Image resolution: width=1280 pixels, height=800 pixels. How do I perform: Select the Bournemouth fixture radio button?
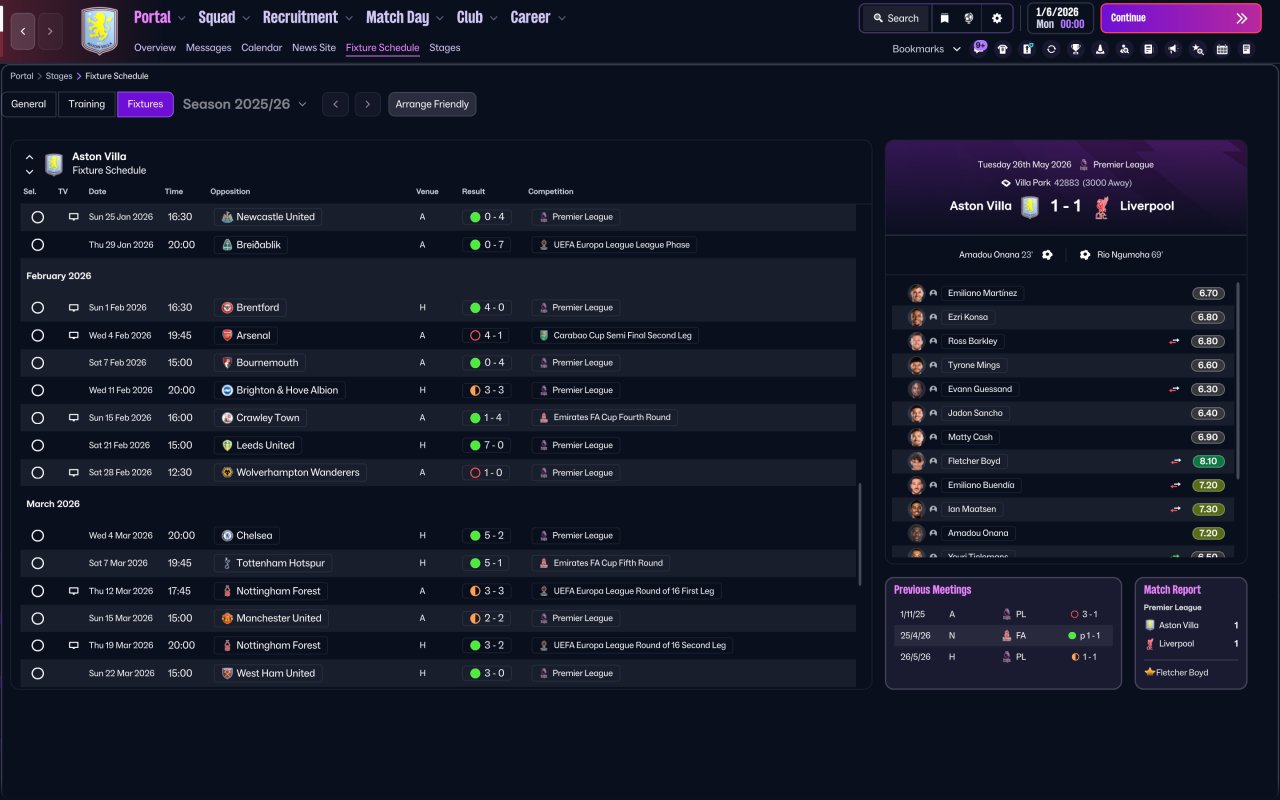tap(37, 363)
